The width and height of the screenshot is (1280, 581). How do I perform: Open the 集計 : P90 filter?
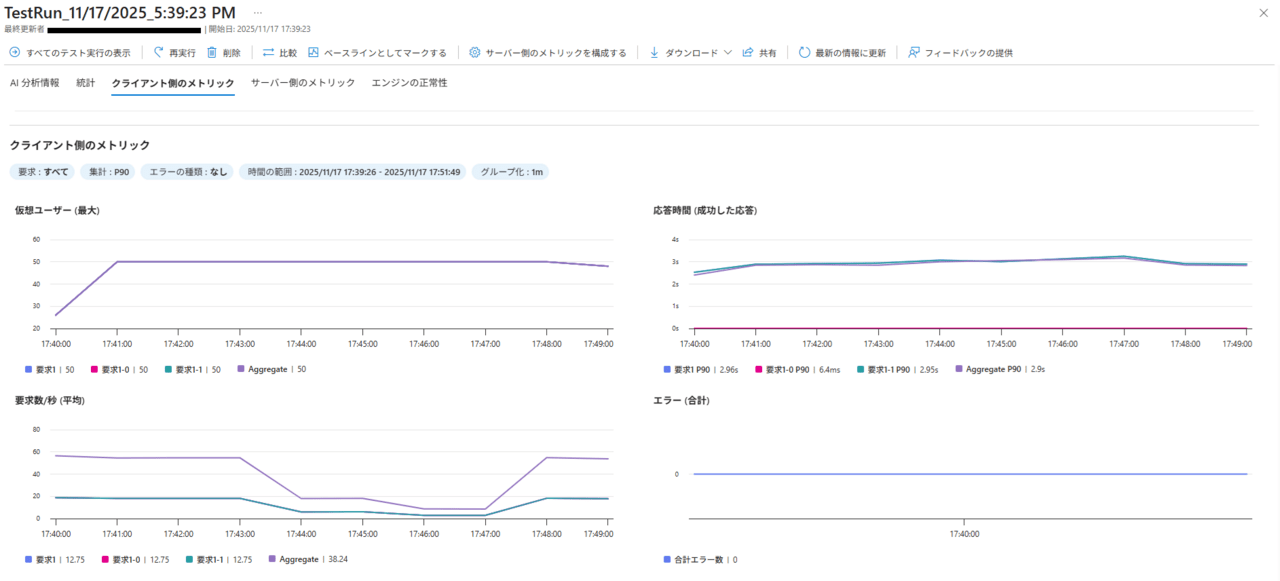[106, 172]
